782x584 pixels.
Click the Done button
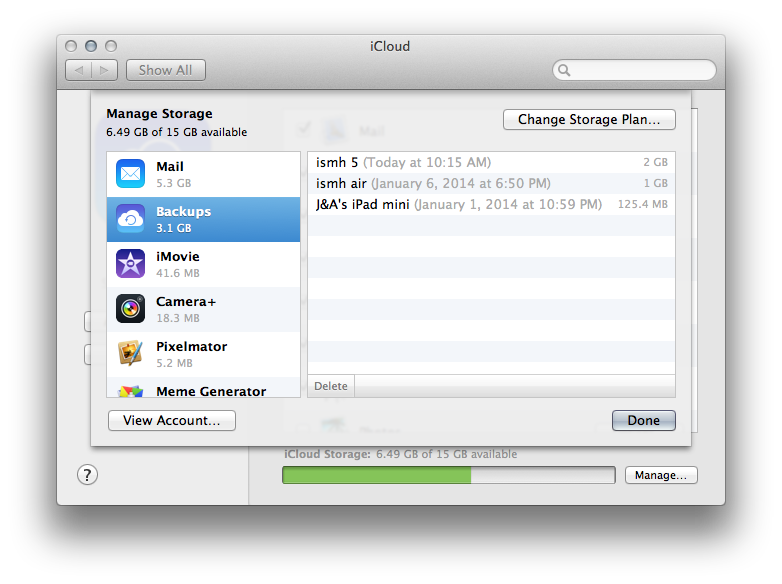point(643,420)
